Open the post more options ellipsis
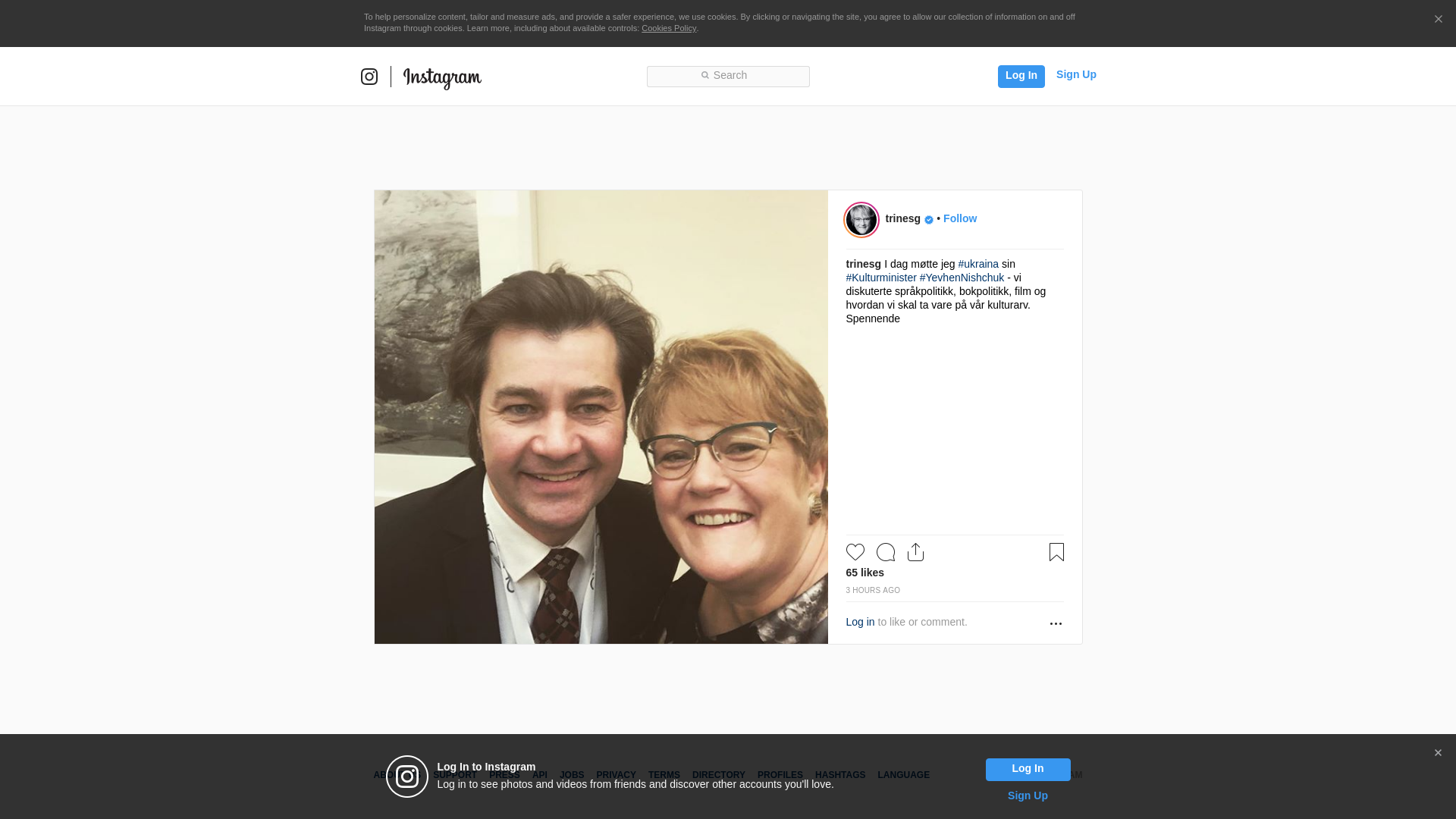The image size is (1456, 819). tap(1056, 623)
